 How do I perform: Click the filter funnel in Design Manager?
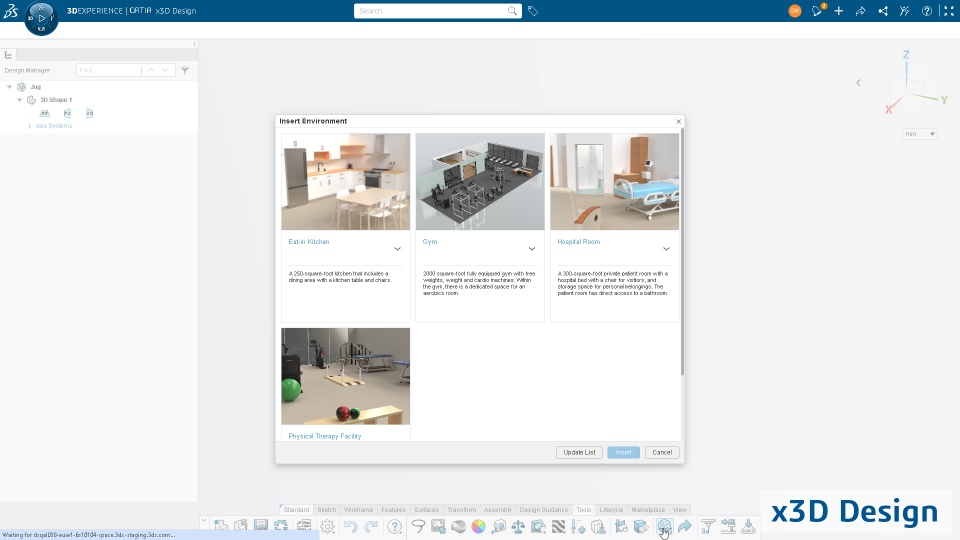click(185, 70)
